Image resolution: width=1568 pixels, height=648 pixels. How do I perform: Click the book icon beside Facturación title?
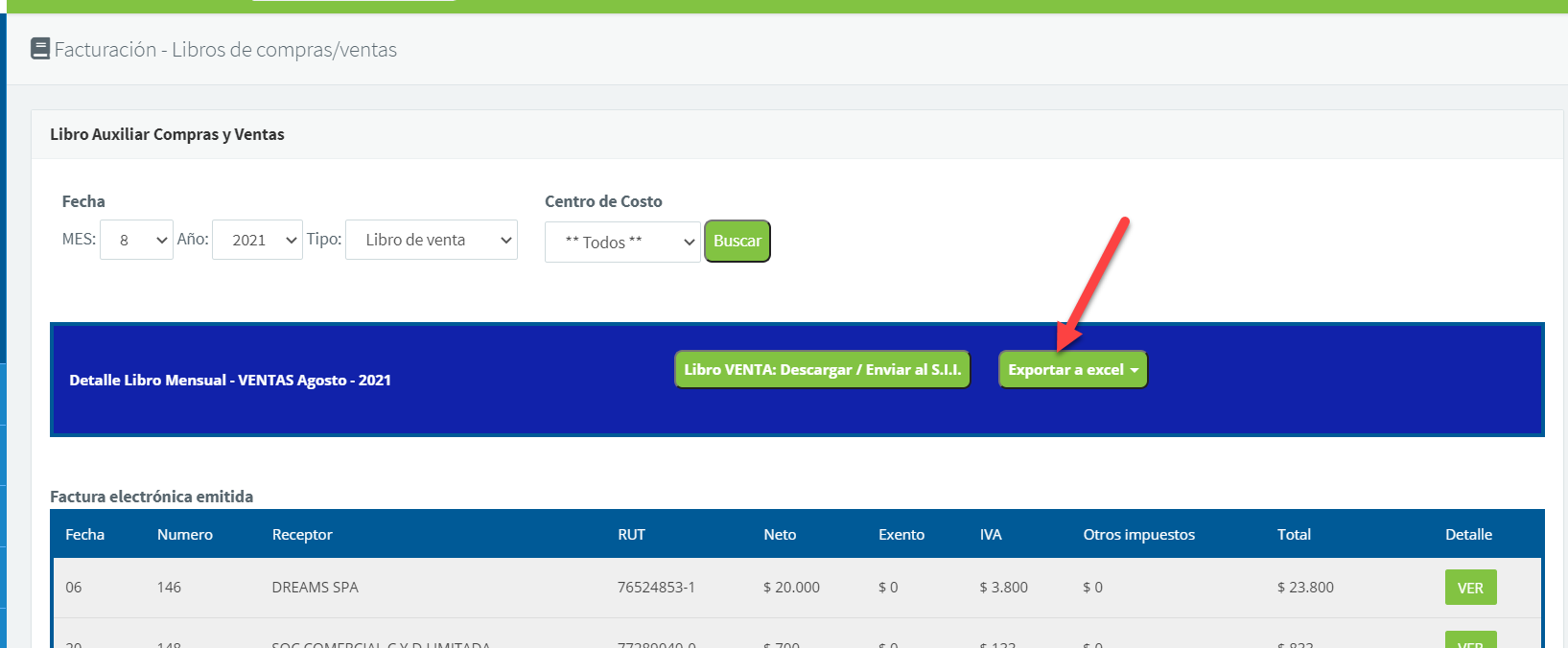pos(40,49)
